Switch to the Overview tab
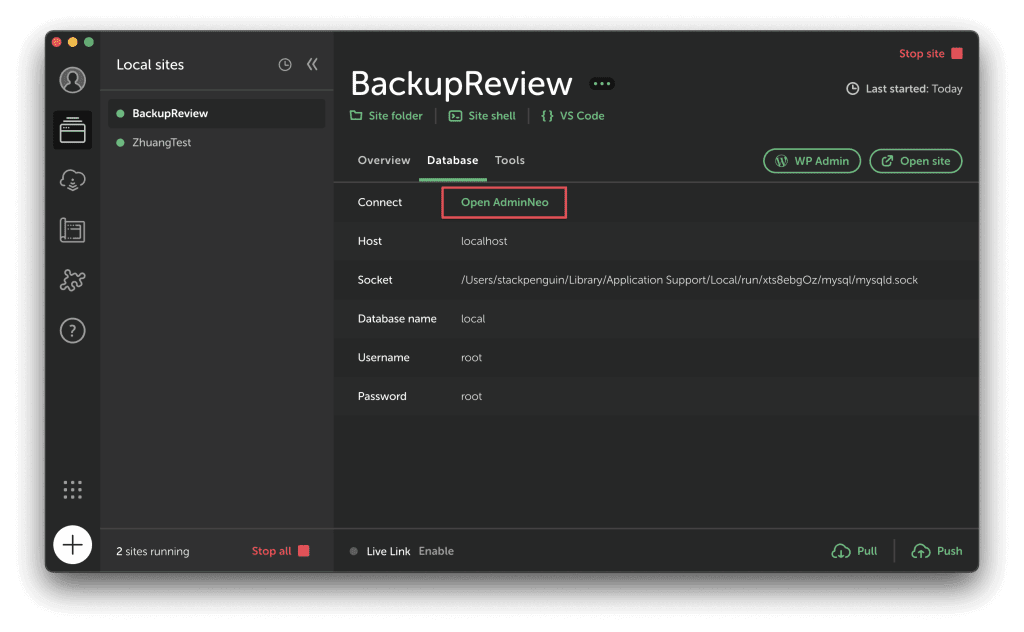1024x632 pixels. tap(384, 160)
